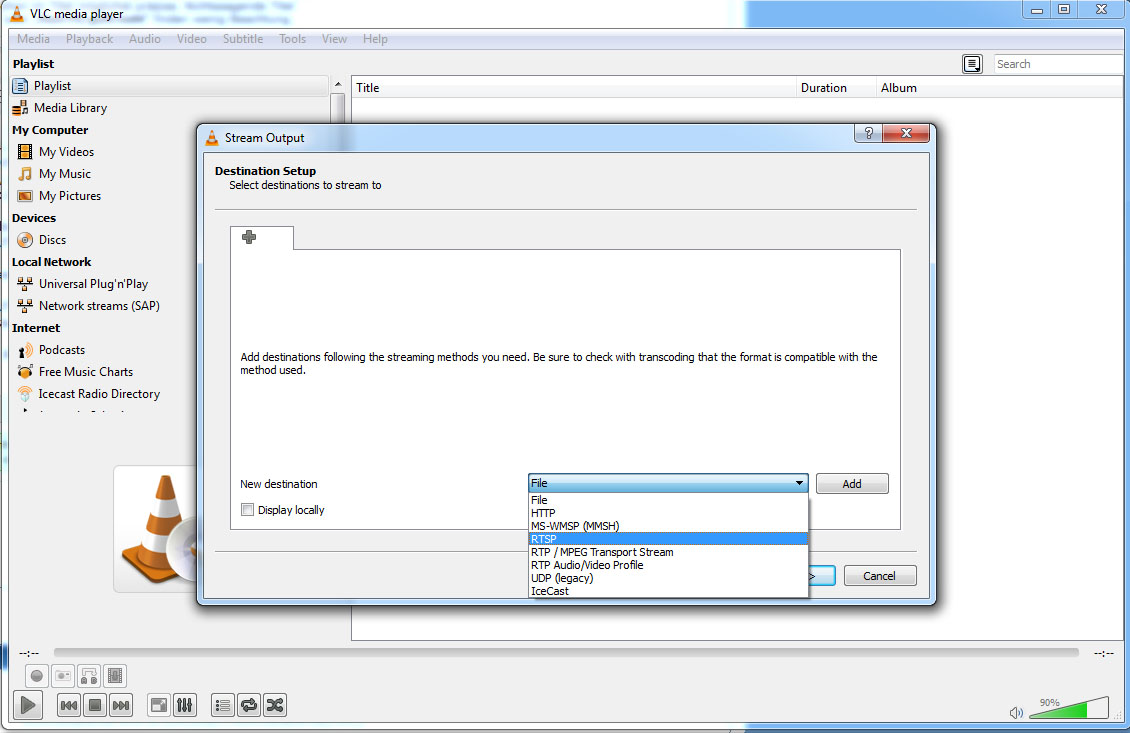Select RTP / MPEG Transport Stream option
1130x733 pixels.
click(667, 552)
